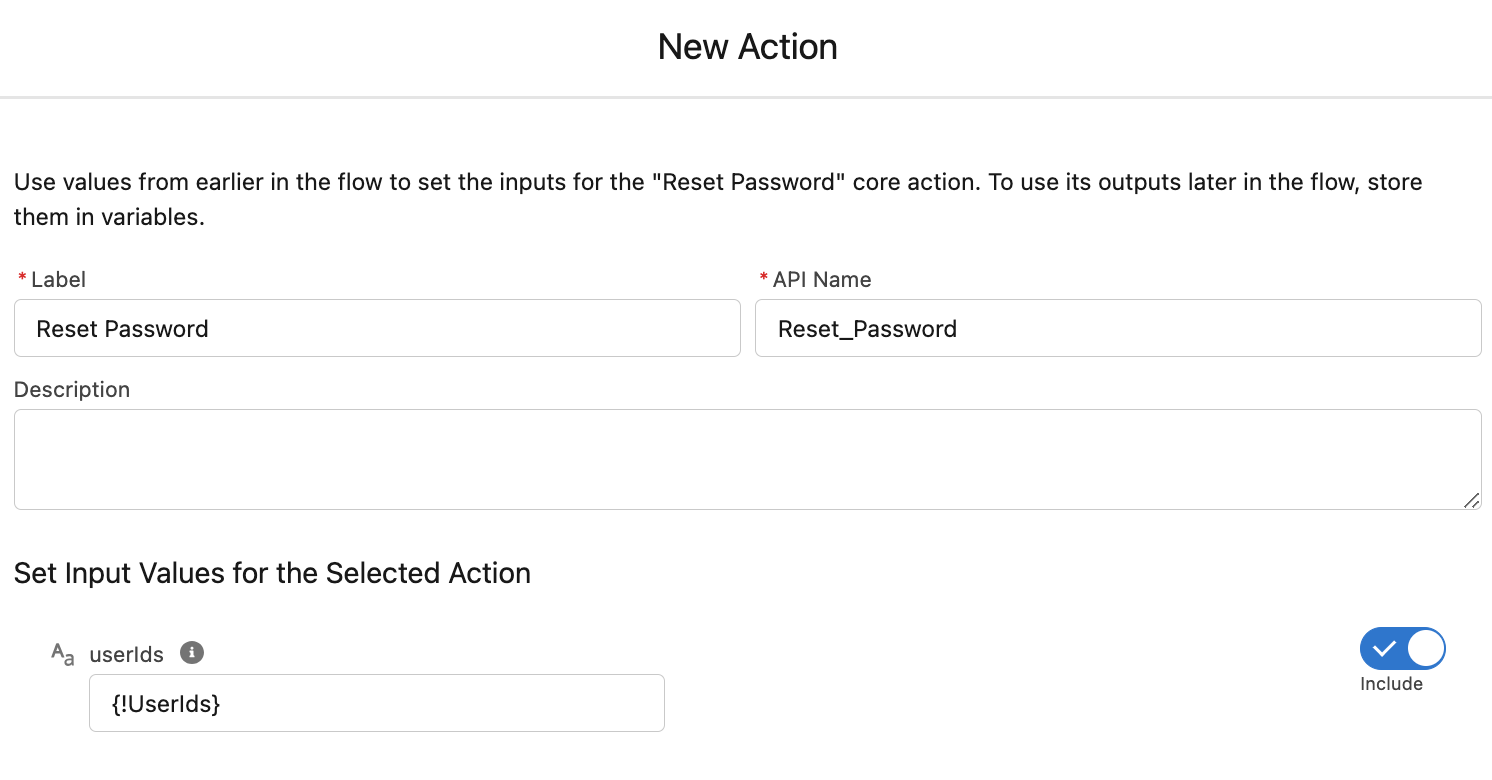Click the Set Input Values section heading
Image resolution: width=1492 pixels, height=780 pixels.
(272, 573)
